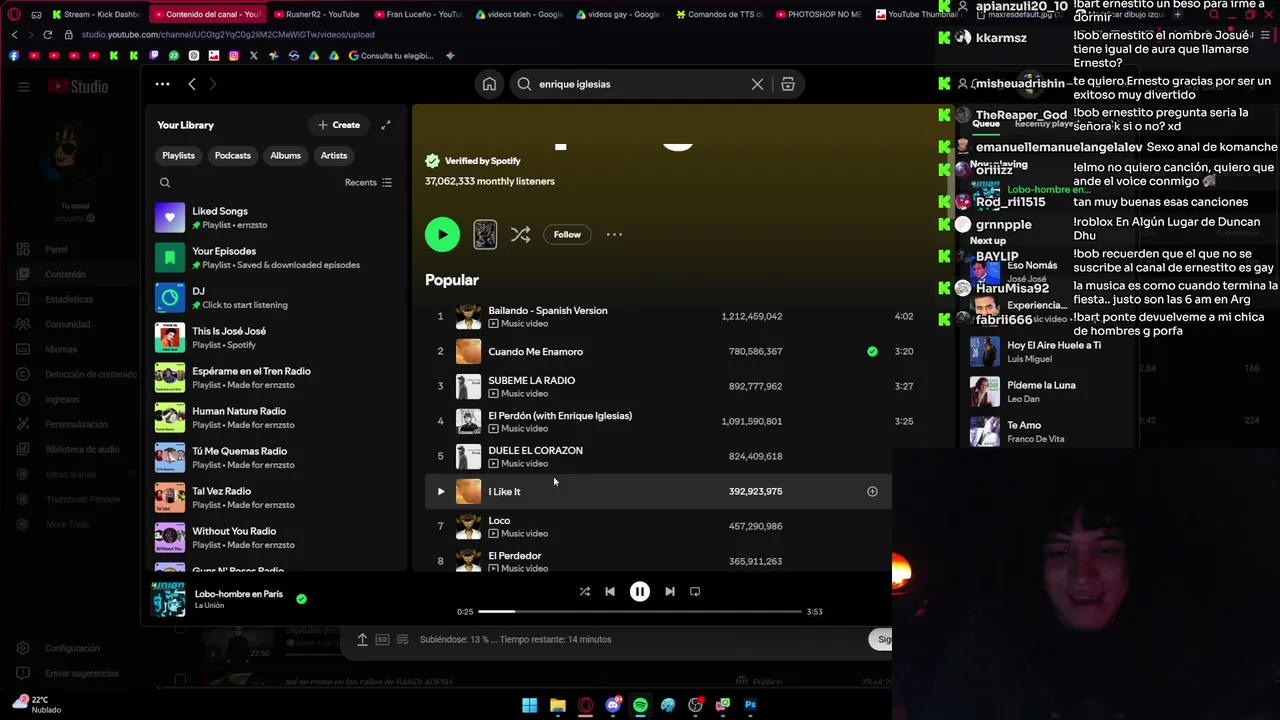Open Discord from taskbar
1280x720 pixels.
(613, 705)
